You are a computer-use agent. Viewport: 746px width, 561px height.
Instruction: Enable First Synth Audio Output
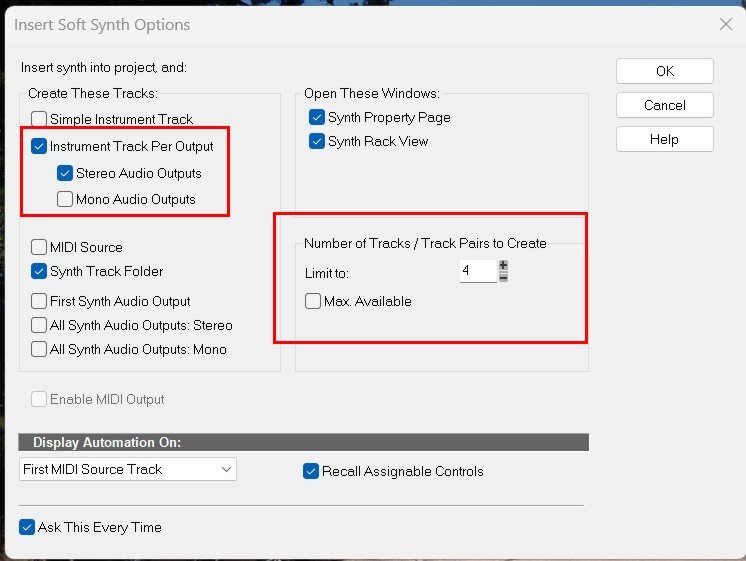pos(40,301)
